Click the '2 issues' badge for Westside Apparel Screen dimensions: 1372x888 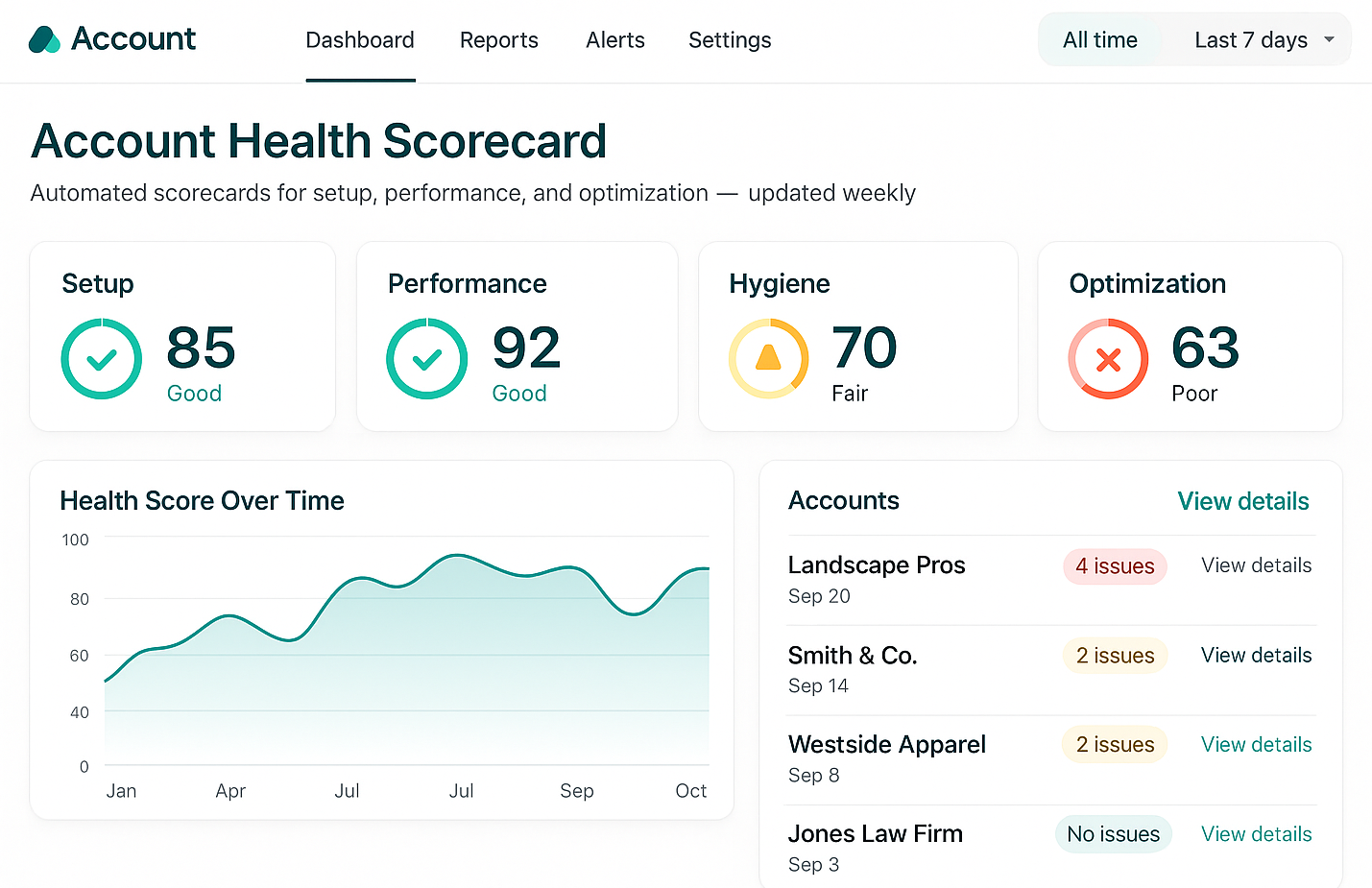click(1115, 744)
